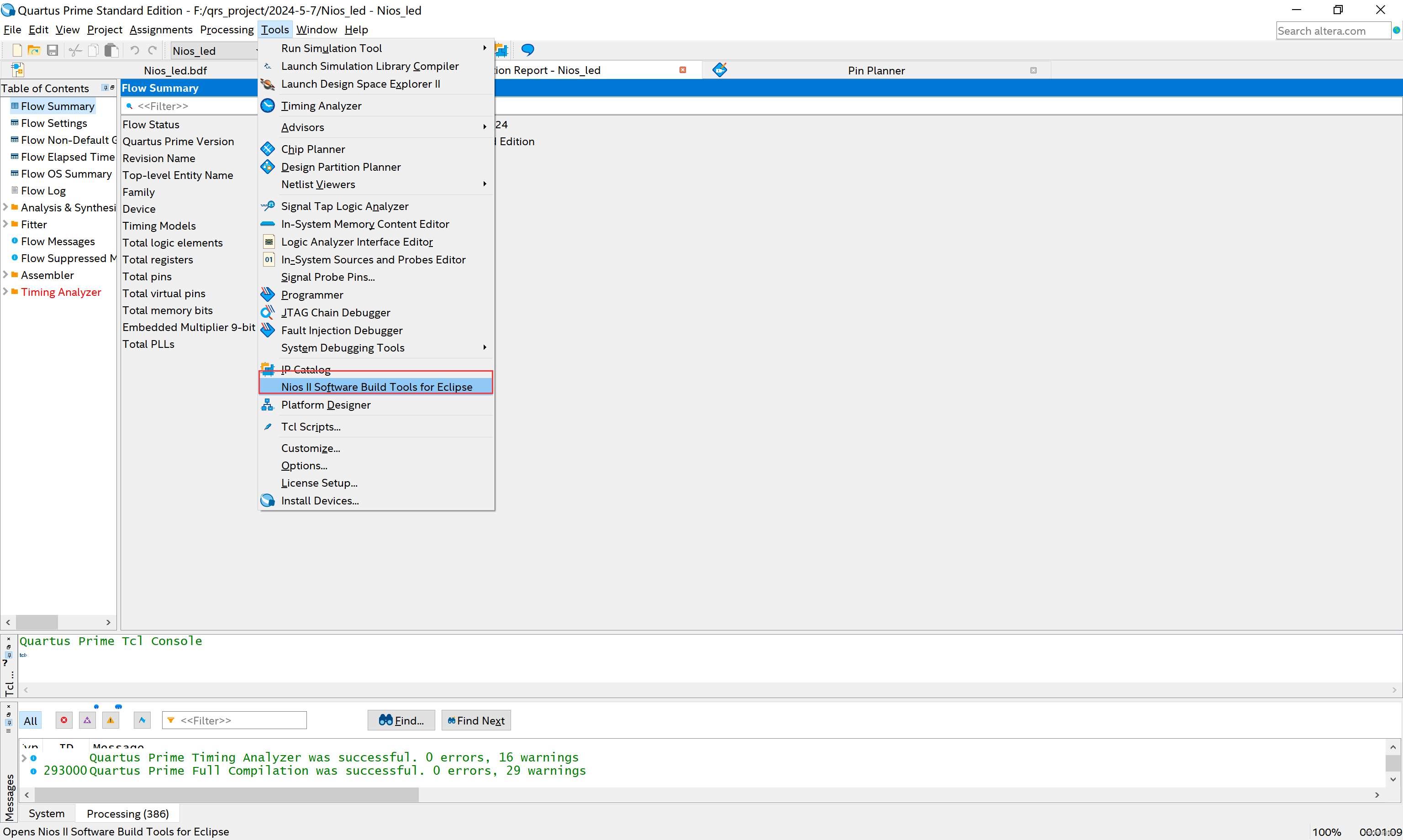This screenshot has height=840, width=1403.
Task: Select the Cut scissors icon
Action: pos(75,50)
